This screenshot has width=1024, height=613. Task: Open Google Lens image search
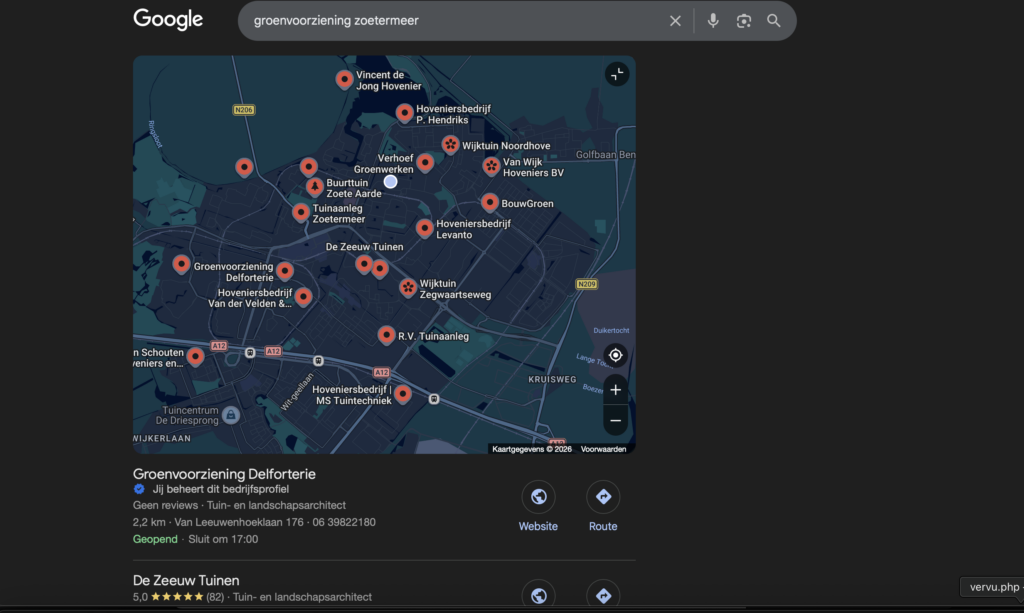(x=743, y=20)
